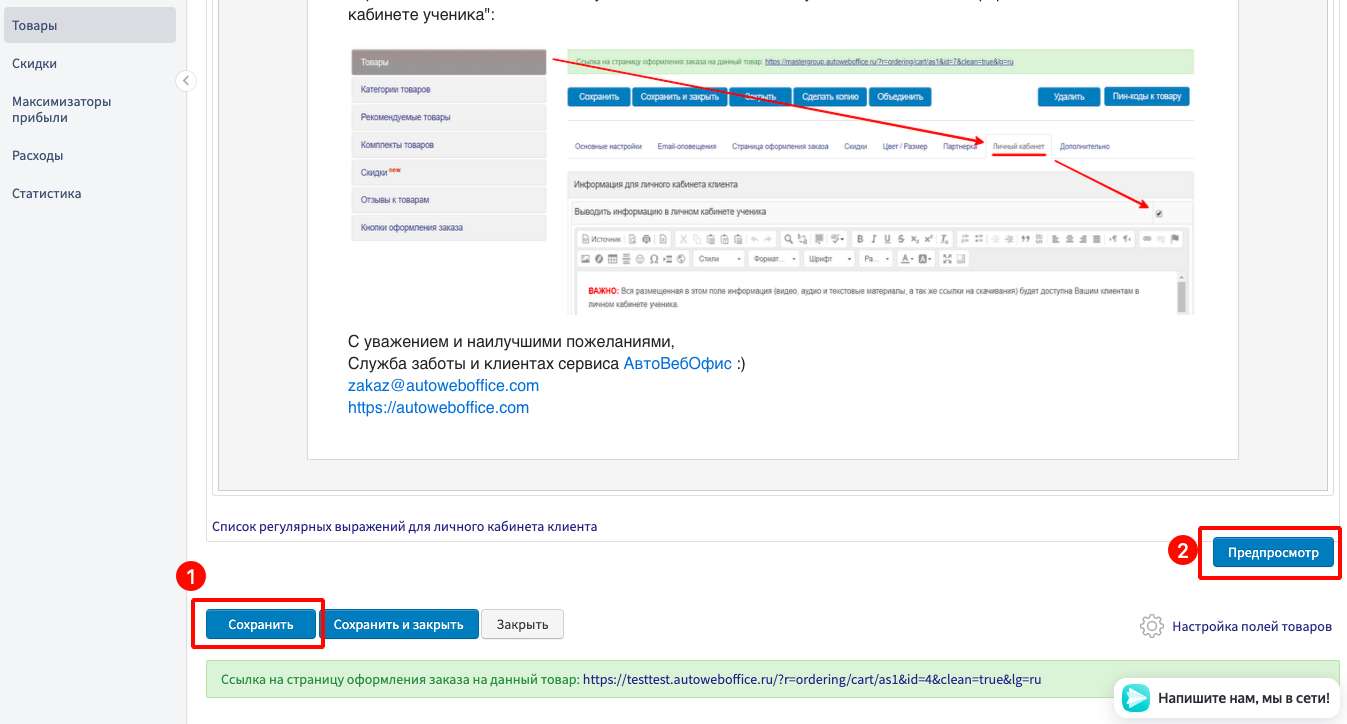
Task: Click the Сохранить и закрыть button
Action: (398, 624)
